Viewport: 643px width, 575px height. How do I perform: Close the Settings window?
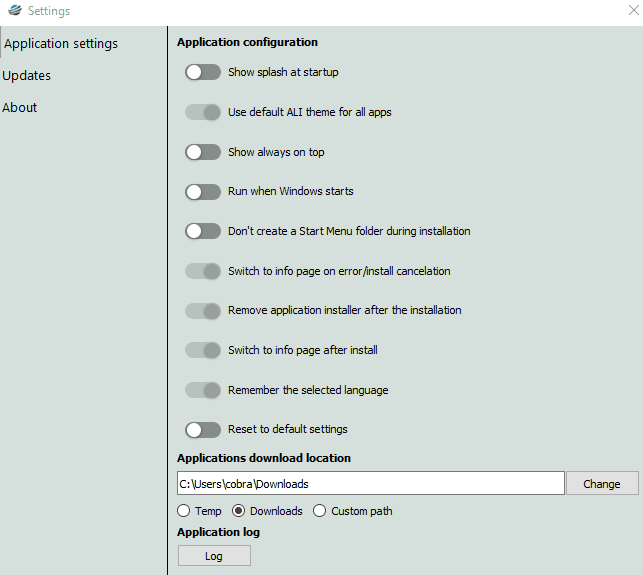click(634, 10)
